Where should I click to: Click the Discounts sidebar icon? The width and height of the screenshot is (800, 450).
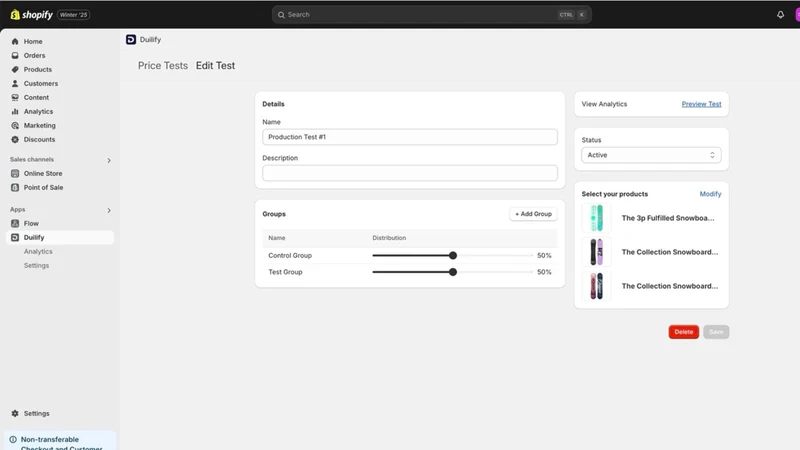[x=15, y=139]
